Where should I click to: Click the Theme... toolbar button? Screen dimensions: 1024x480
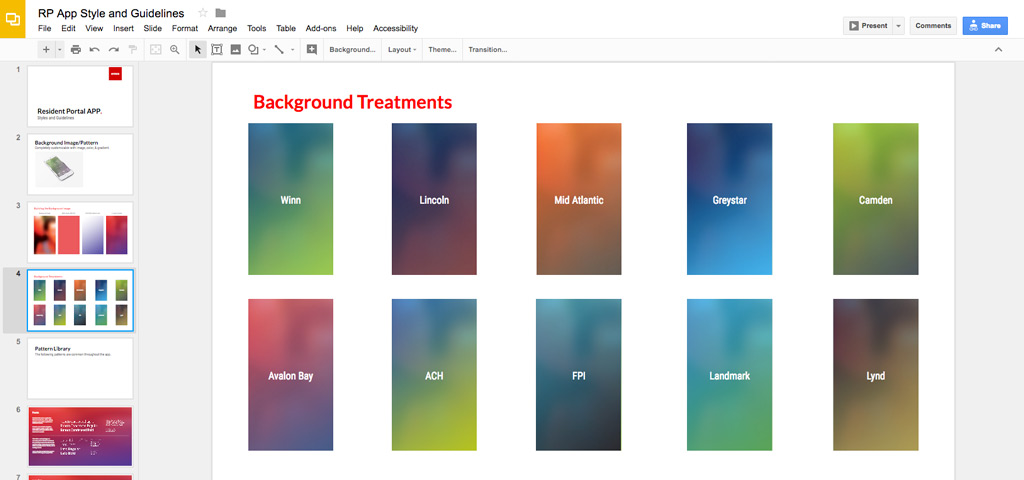(443, 50)
